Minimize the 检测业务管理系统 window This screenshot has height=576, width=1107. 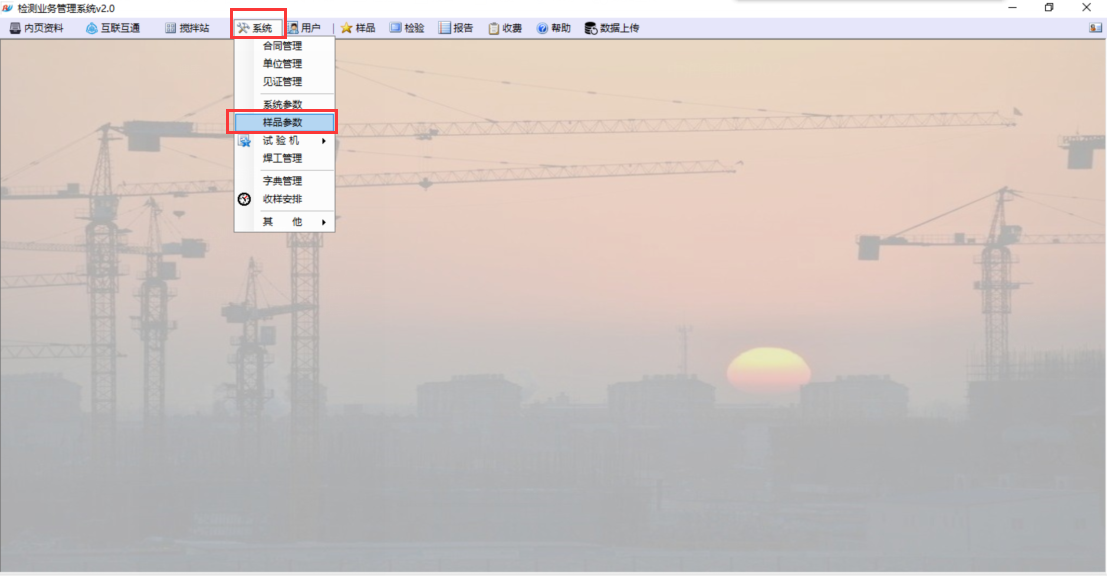coord(1012,8)
